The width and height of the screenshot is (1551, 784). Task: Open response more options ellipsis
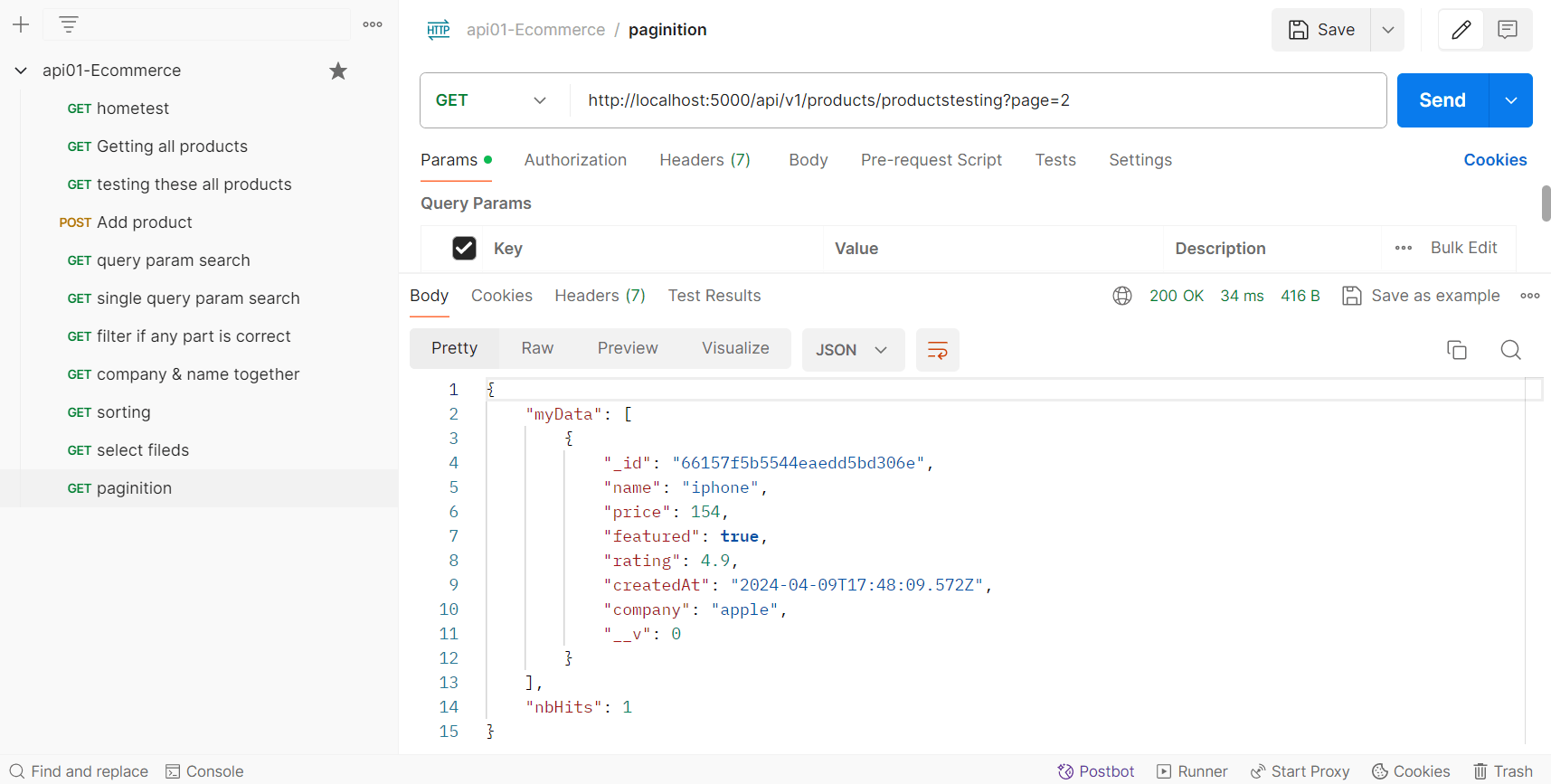1530,296
